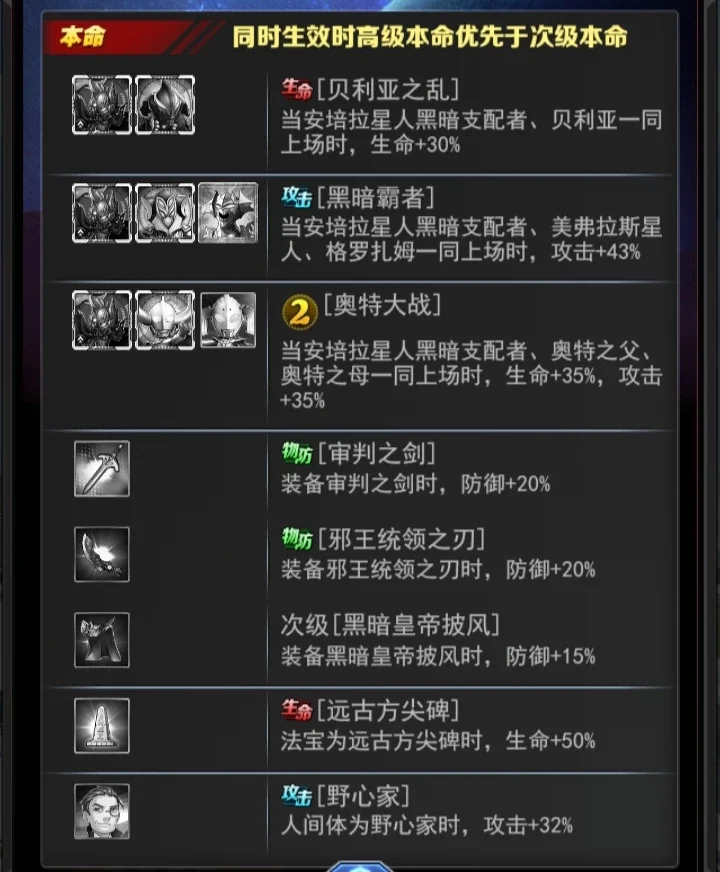Tap the 奥特之母 portrait in 奥特大战 row

[x=228, y=320]
